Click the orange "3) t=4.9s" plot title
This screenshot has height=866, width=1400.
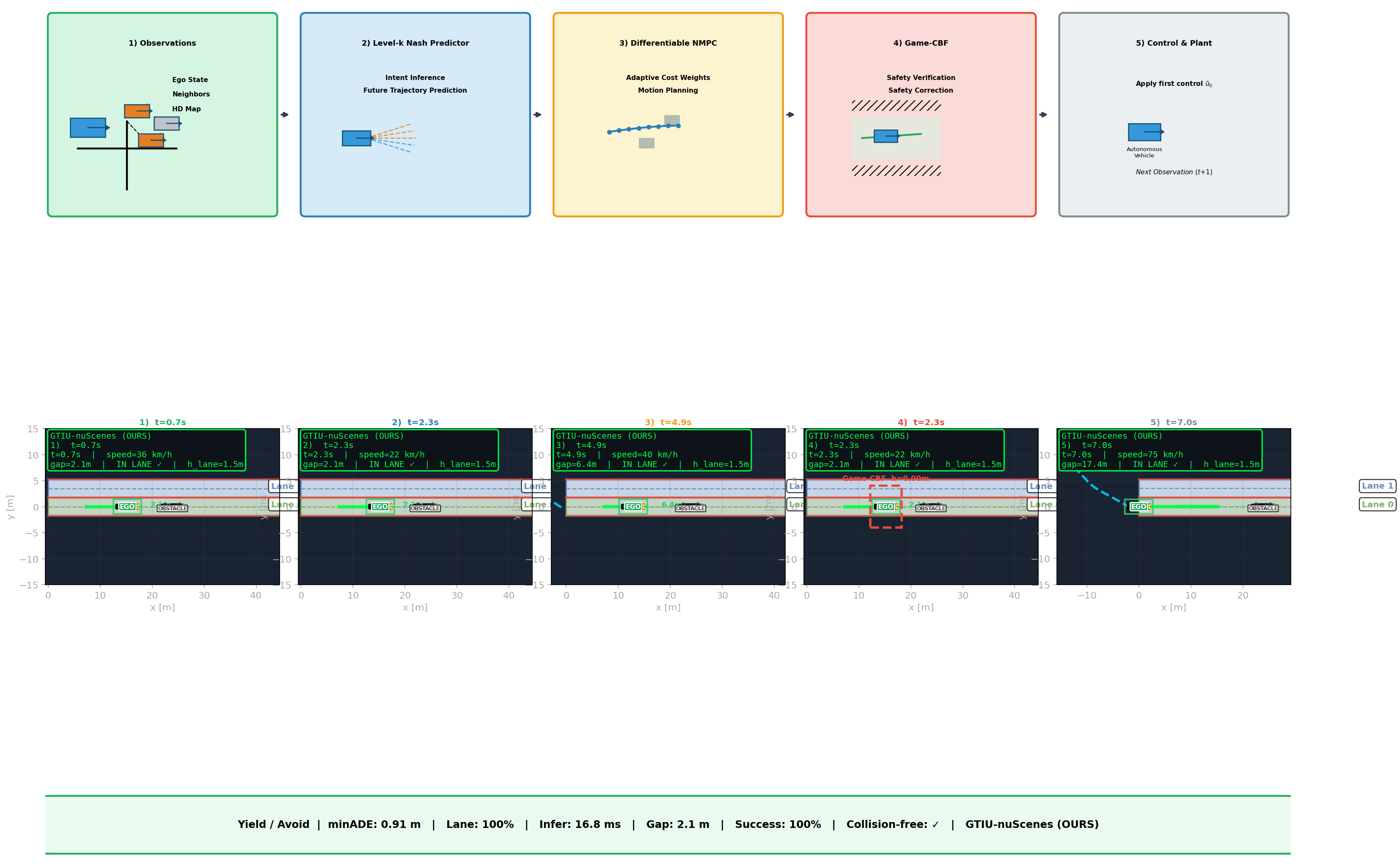coord(668,422)
